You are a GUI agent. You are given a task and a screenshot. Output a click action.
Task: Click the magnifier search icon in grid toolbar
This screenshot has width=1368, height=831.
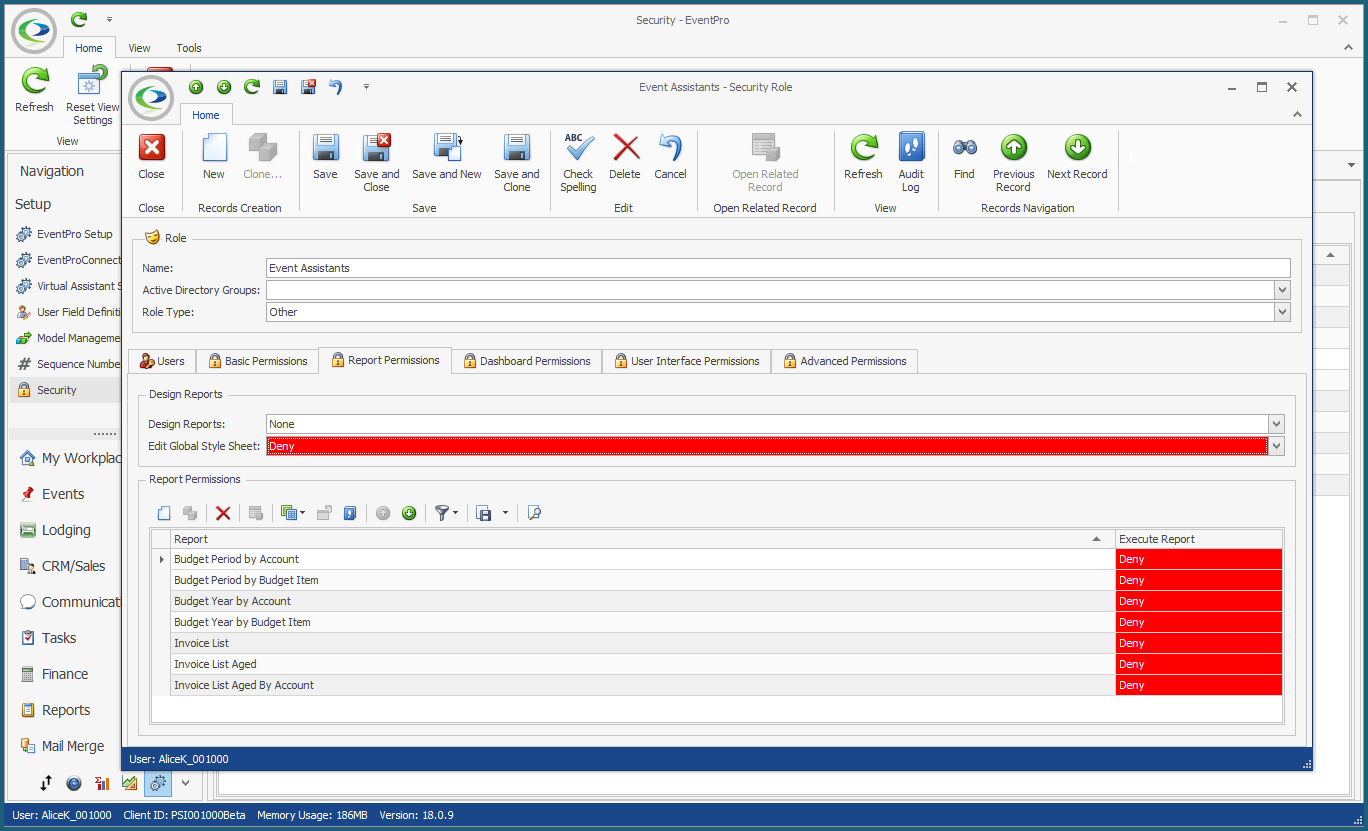[534, 513]
